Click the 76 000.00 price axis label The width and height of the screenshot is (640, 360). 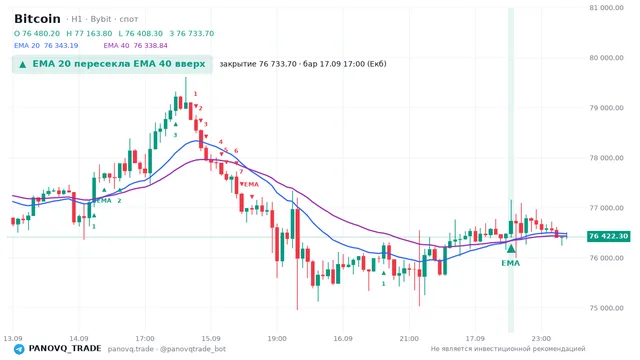(607, 258)
